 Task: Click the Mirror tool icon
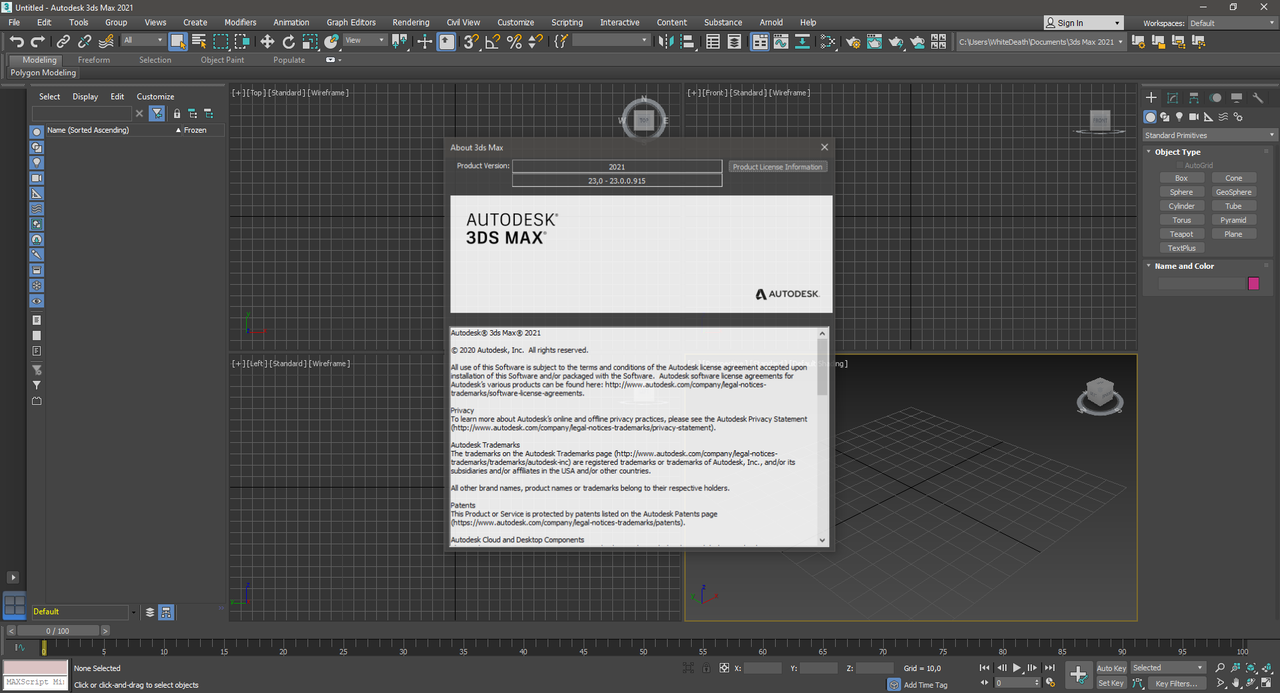pos(667,41)
